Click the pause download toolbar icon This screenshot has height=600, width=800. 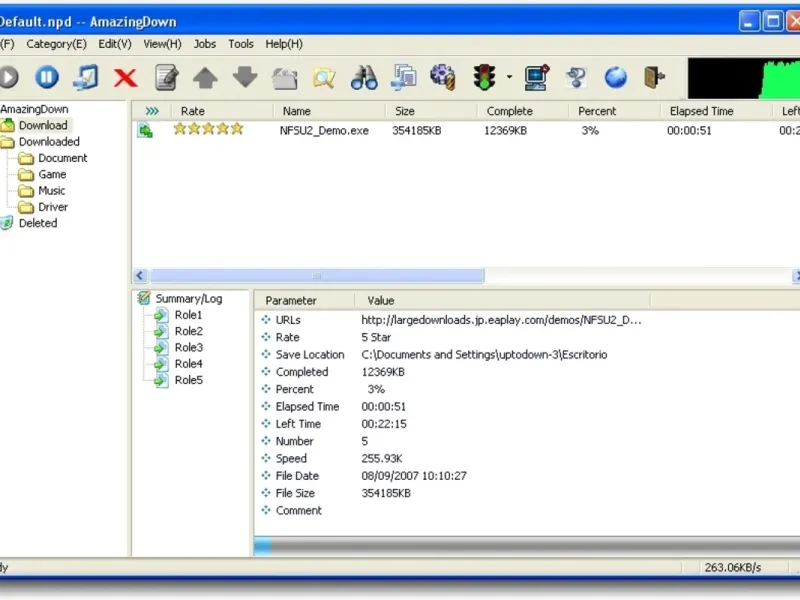[47, 78]
